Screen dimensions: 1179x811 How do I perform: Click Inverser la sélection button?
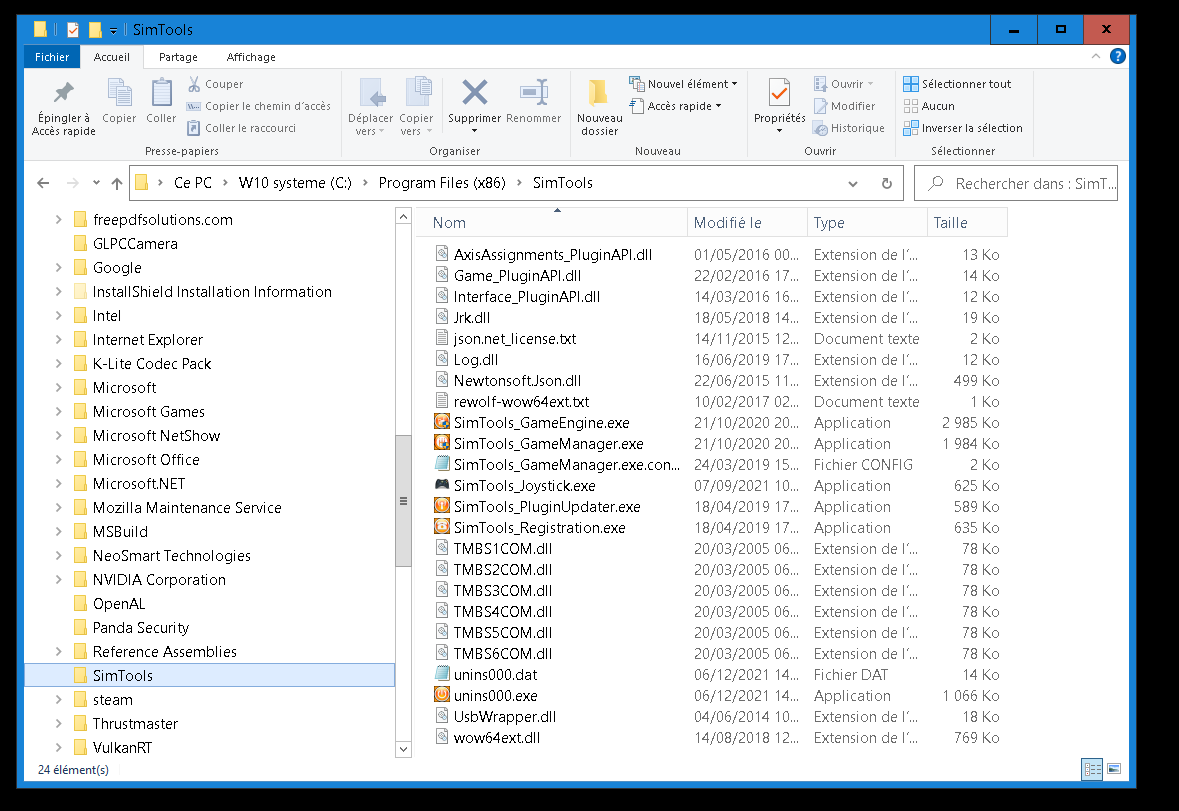coord(962,128)
